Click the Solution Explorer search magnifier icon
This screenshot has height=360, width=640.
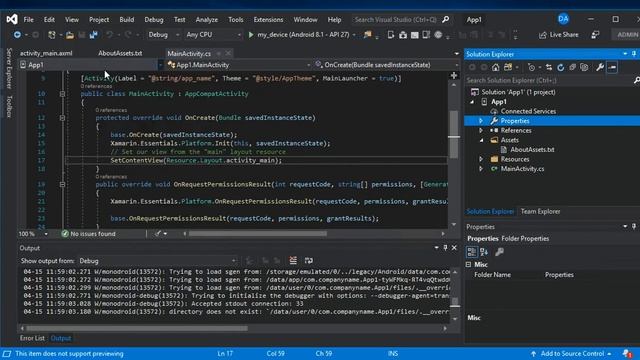[x=636, y=80]
